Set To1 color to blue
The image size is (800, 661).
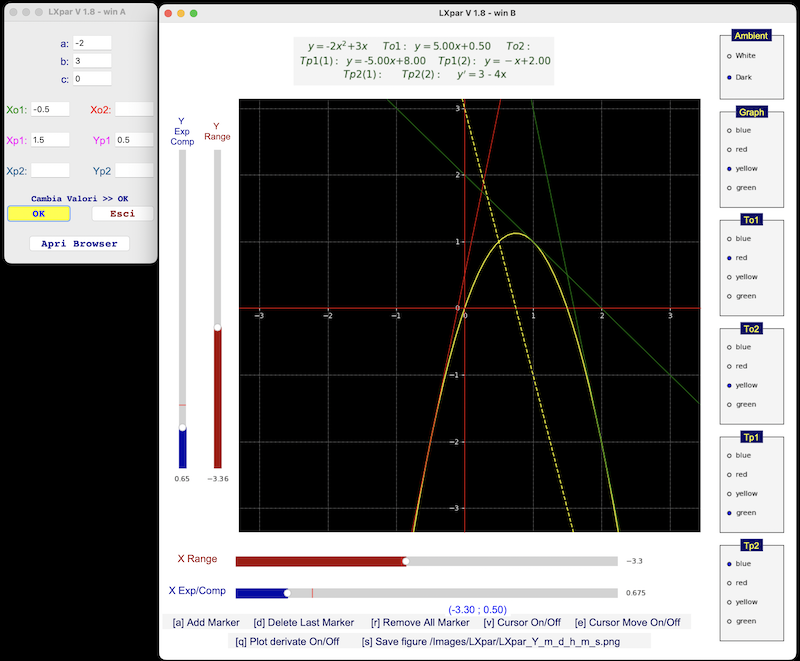(729, 239)
